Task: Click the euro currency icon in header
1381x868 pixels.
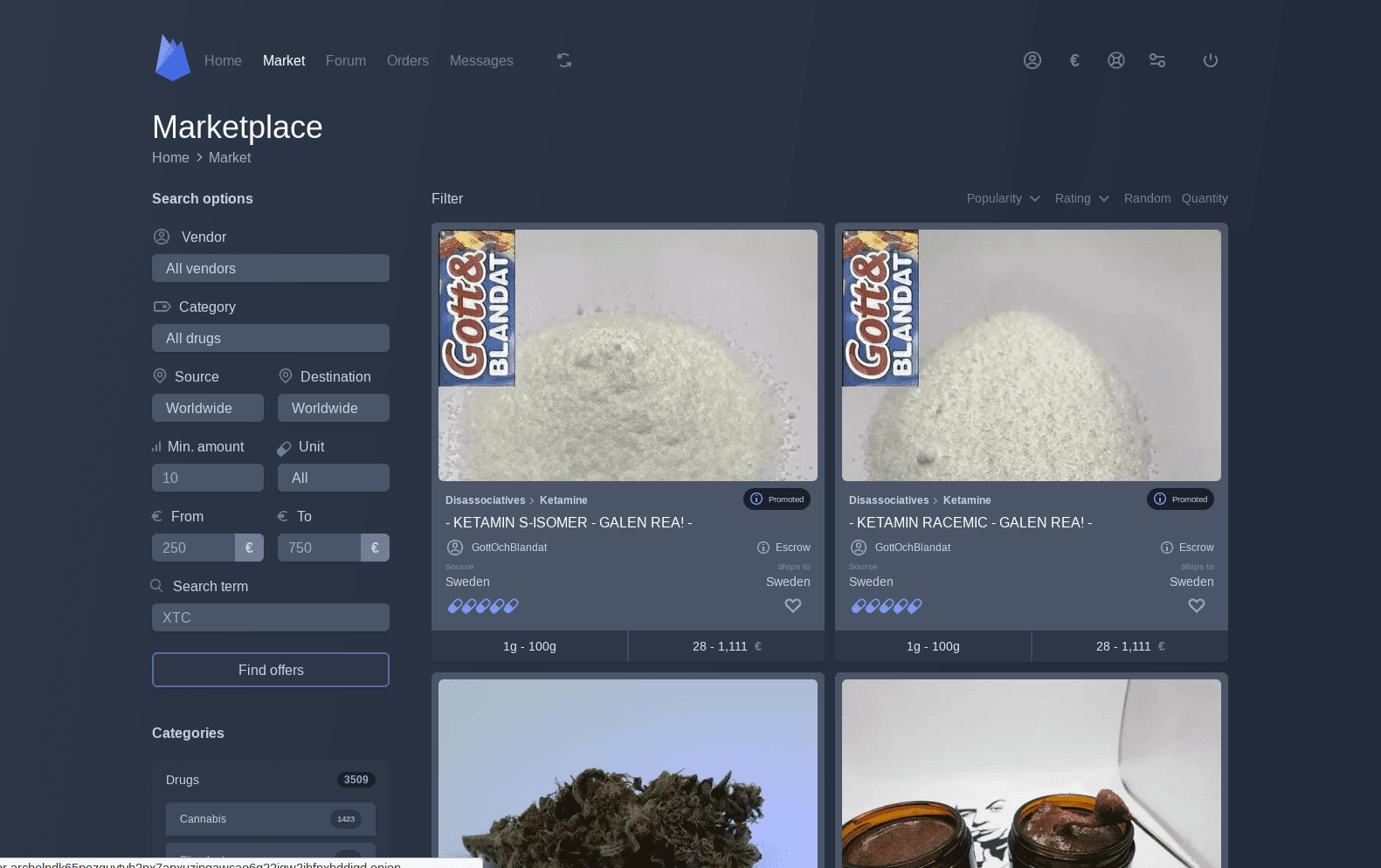Action: coord(1074,60)
